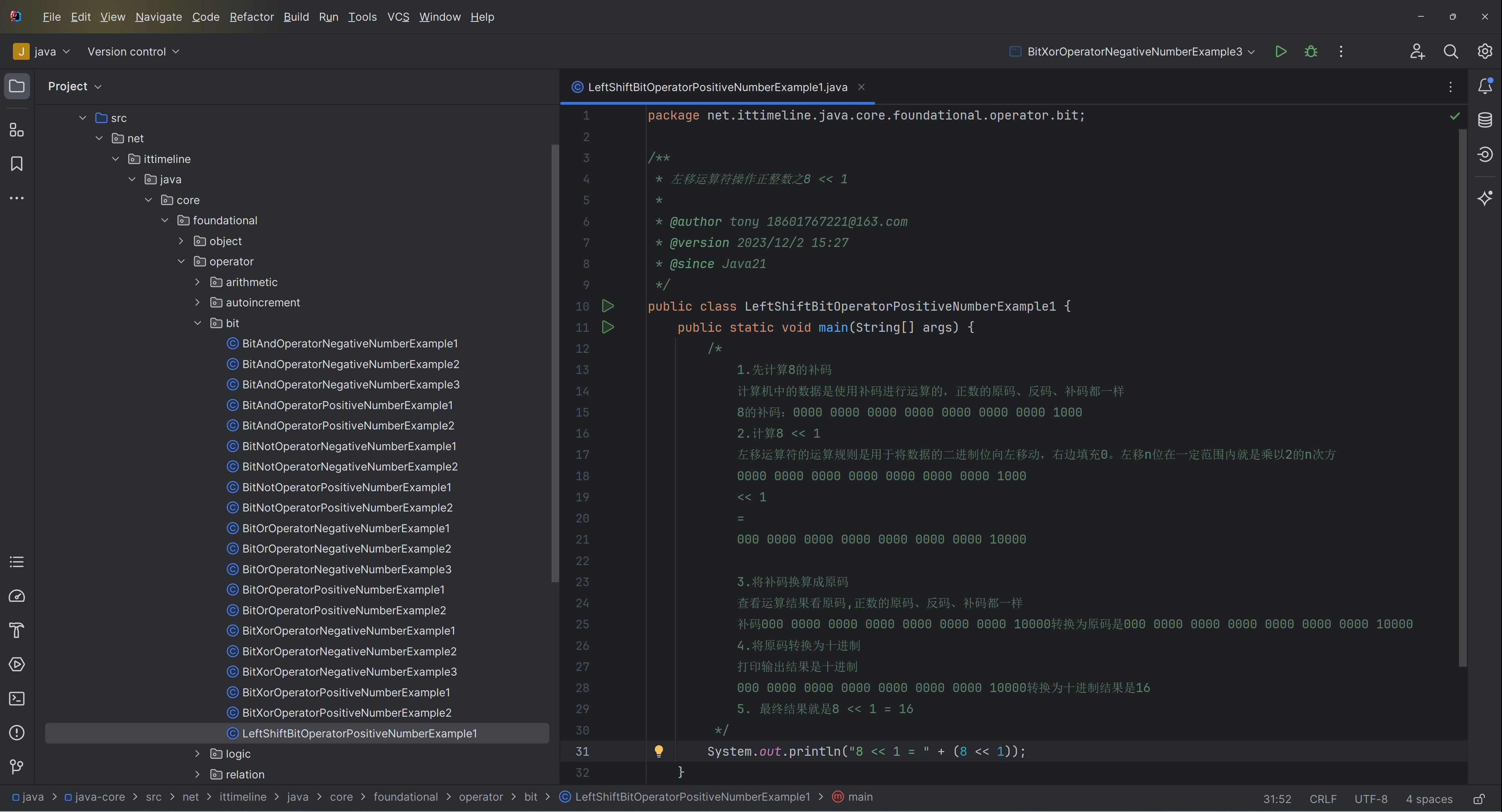
Task: Collapse the foundational package
Action: (x=165, y=220)
